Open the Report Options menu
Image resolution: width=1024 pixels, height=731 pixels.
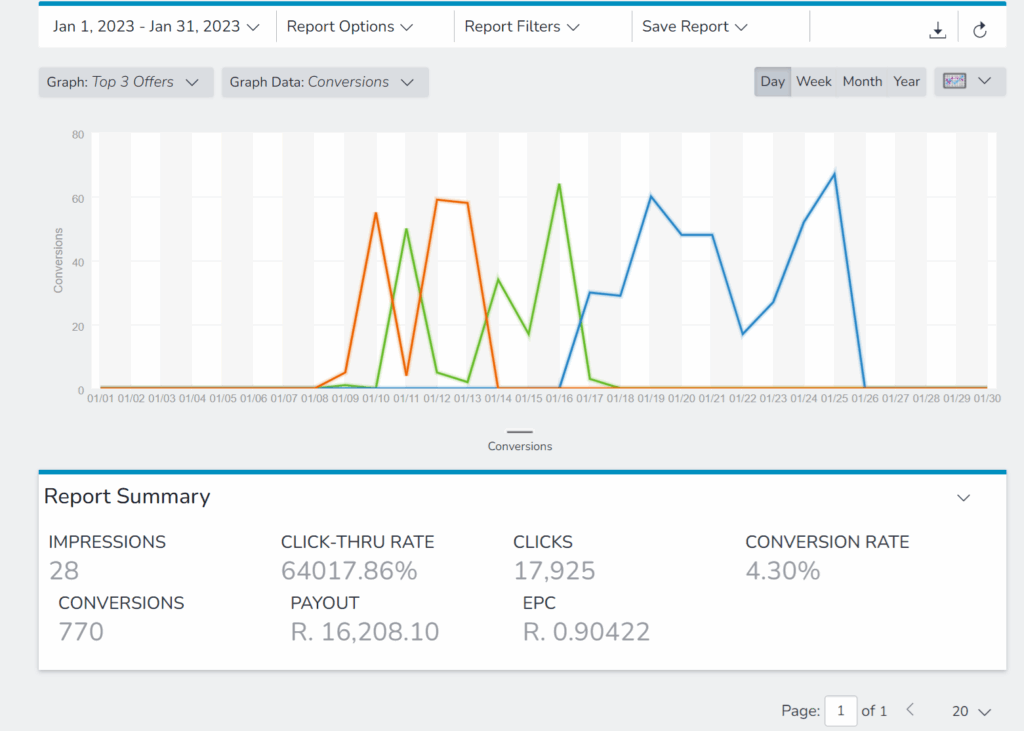pyautogui.click(x=350, y=27)
